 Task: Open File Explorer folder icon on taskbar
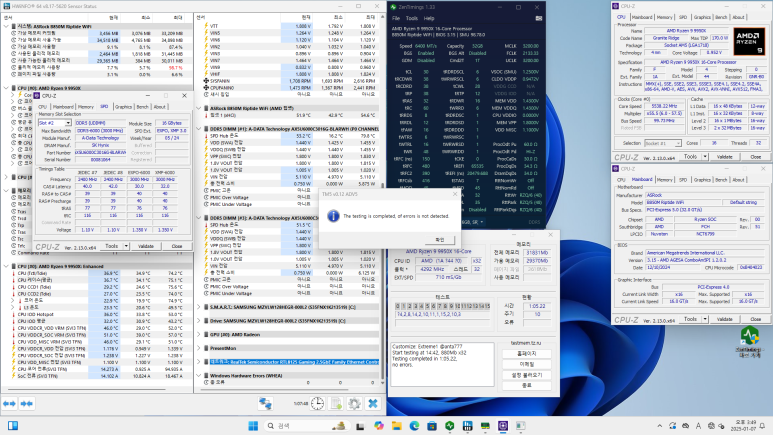coord(396,426)
